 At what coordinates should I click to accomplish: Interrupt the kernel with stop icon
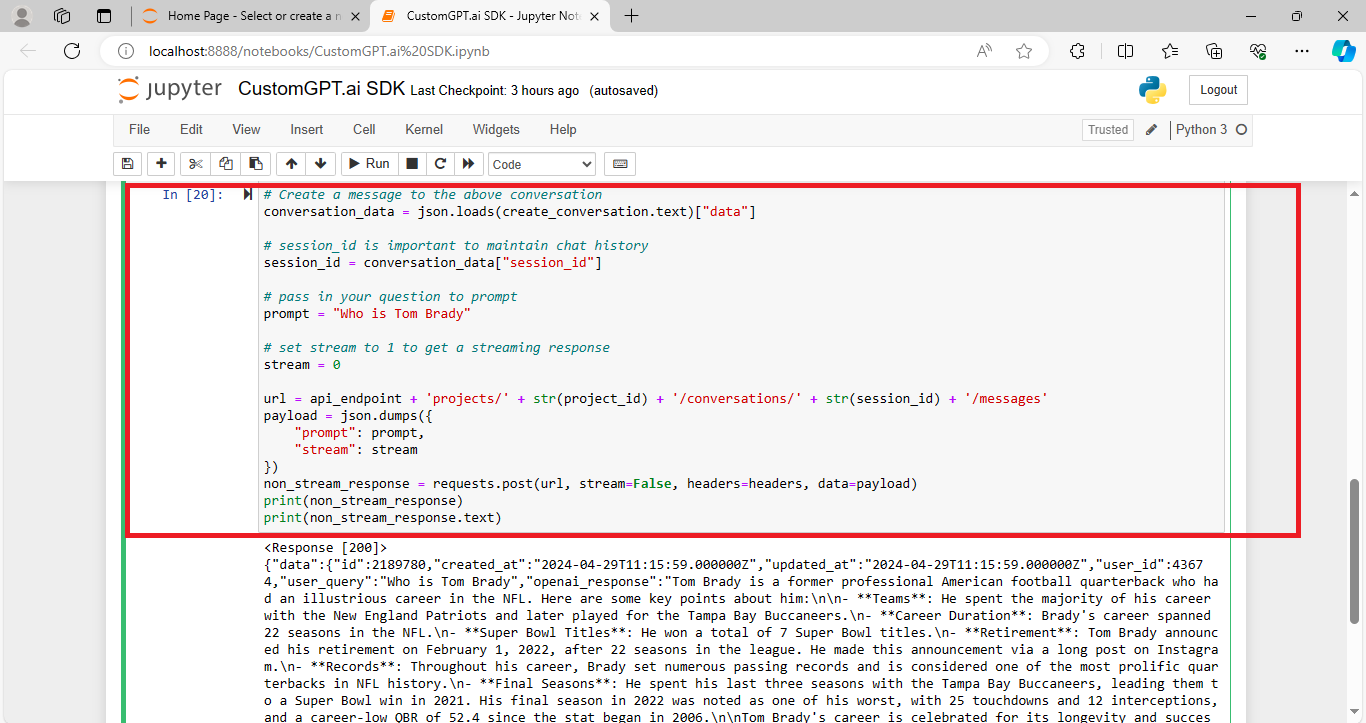click(x=411, y=163)
